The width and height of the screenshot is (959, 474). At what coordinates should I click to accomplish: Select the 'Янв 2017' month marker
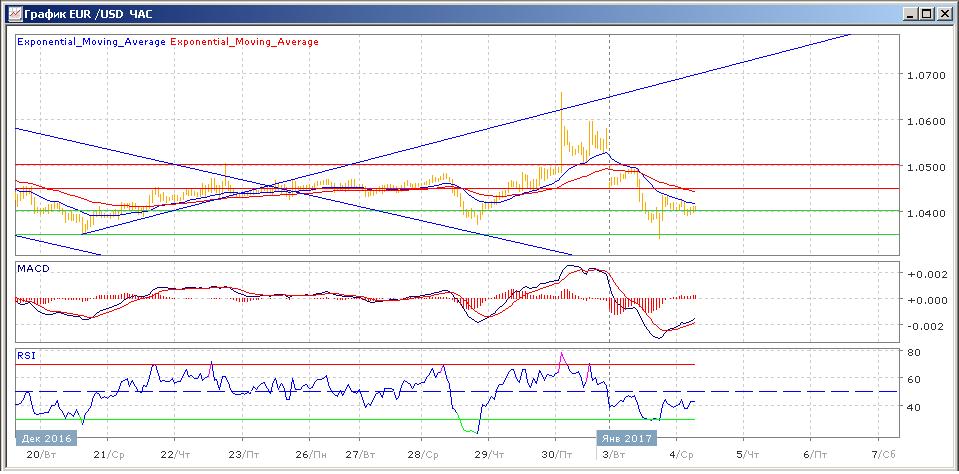click(626, 438)
